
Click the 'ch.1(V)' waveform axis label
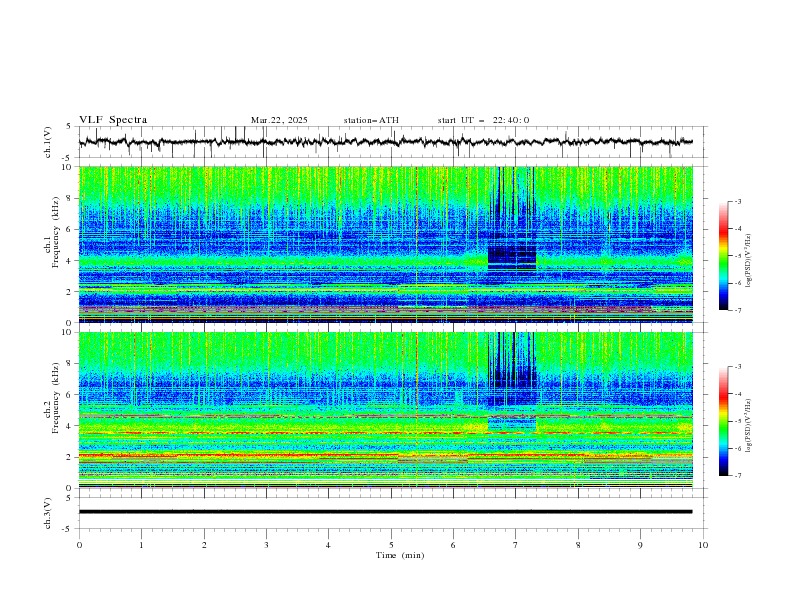tap(48, 142)
